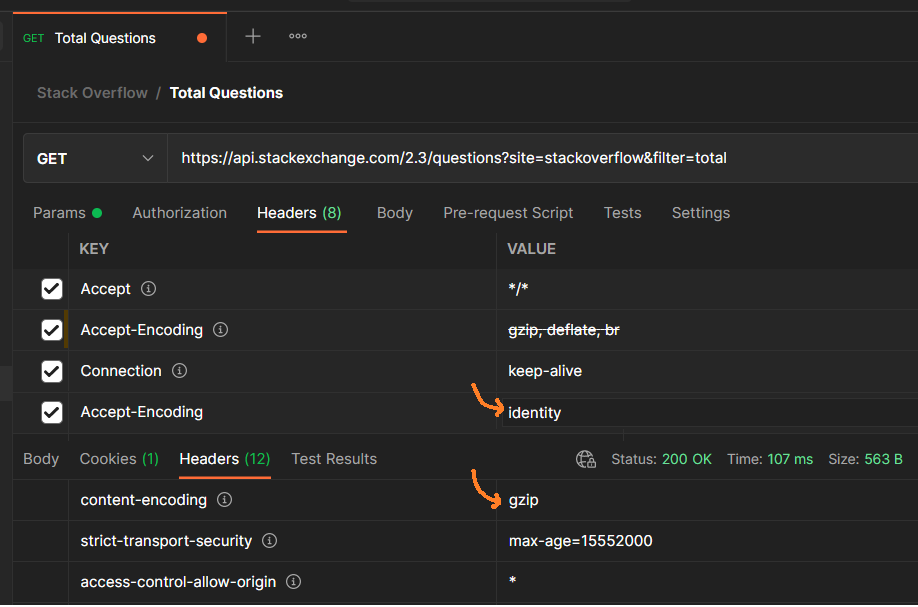Screen dimensions: 918x607
Task: Select the response Headers (12) tab
Action: (x=225, y=459)
